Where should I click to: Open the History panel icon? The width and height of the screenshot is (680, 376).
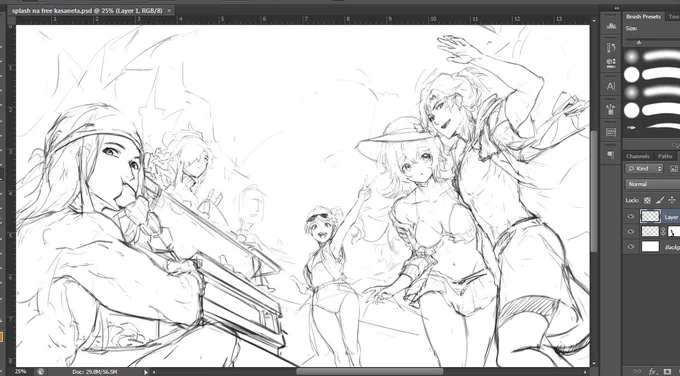click(611, 47)
